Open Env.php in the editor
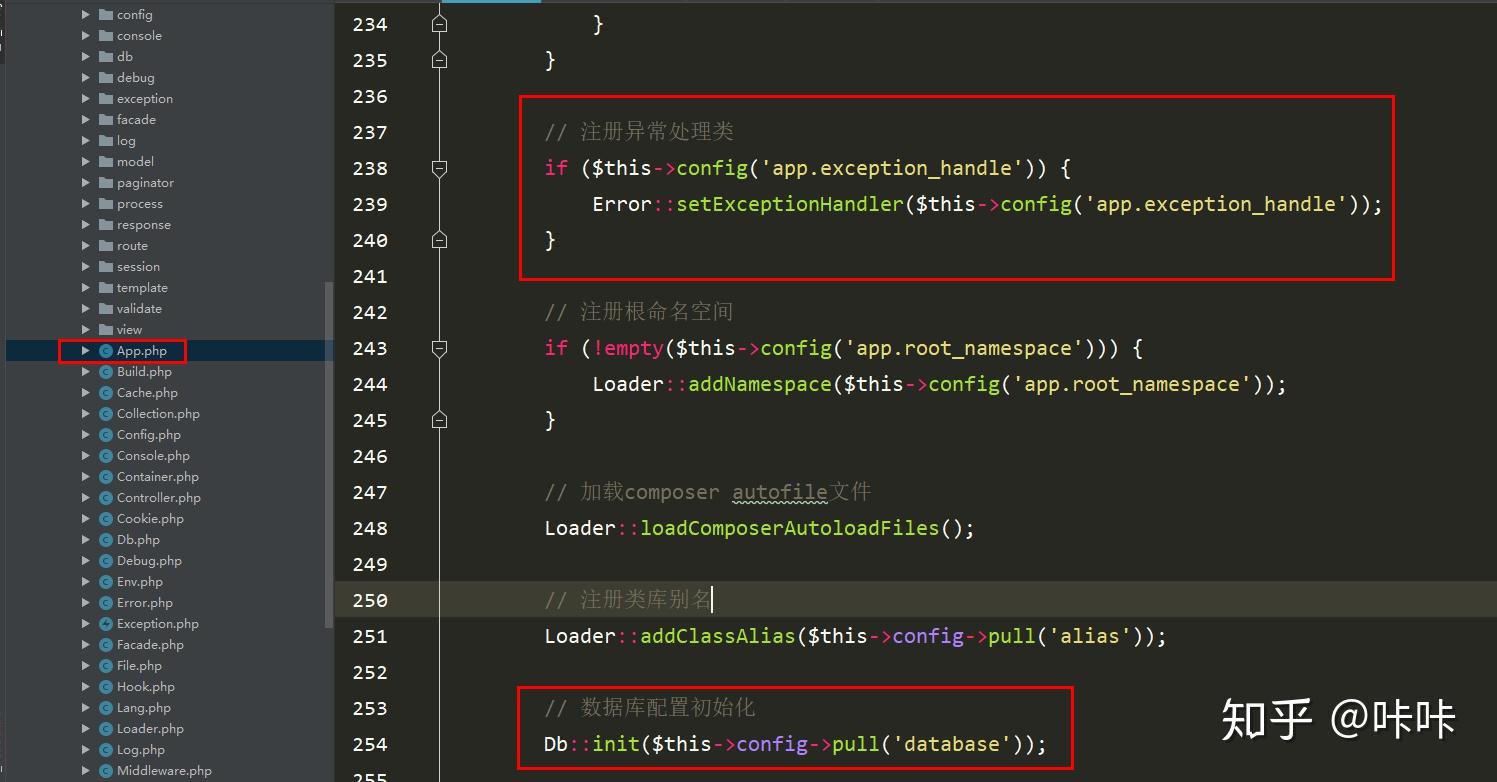The width and height of the screenshot is (1497, 782). click(x=141, y=581)
